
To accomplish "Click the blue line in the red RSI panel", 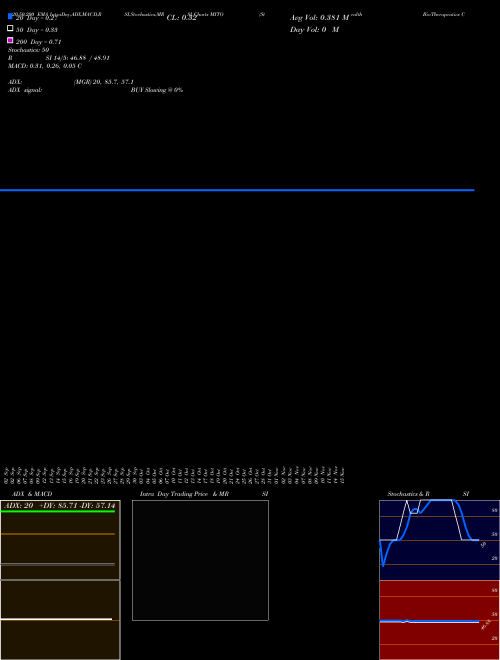I will [x=429, y=621].
